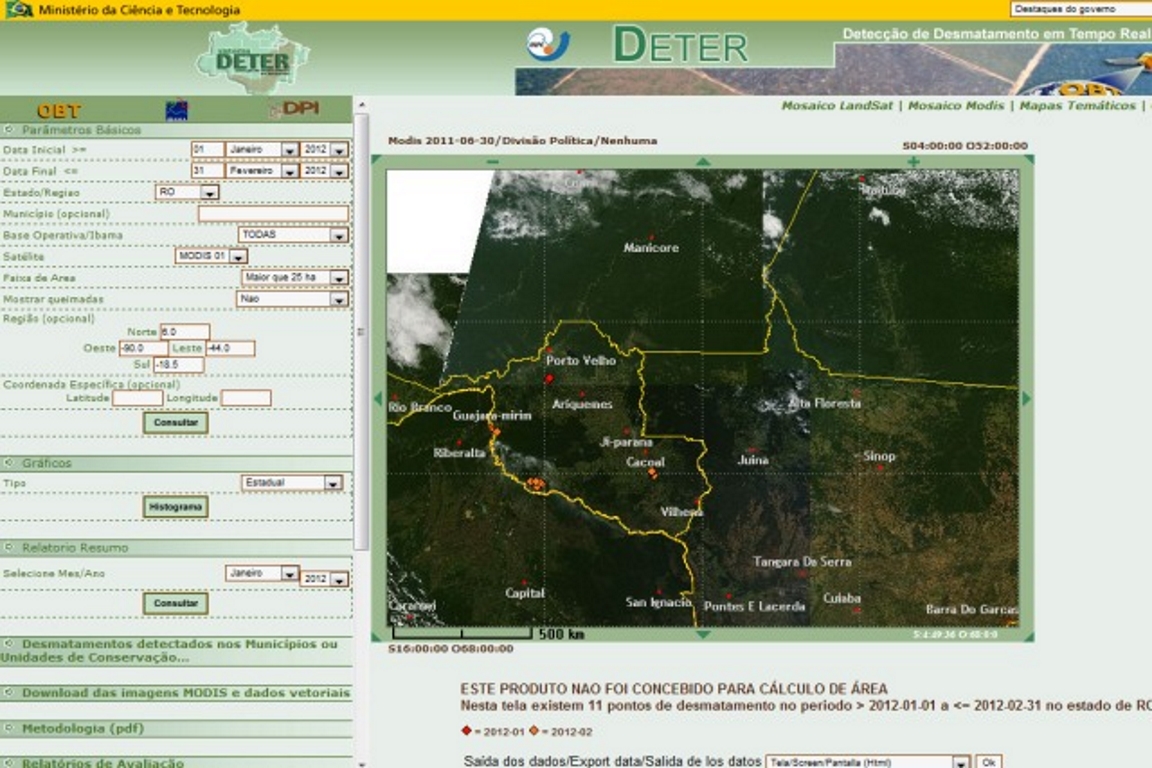
Task: Collapse the Parâmetros Básicos section
Action: point(9,130)
